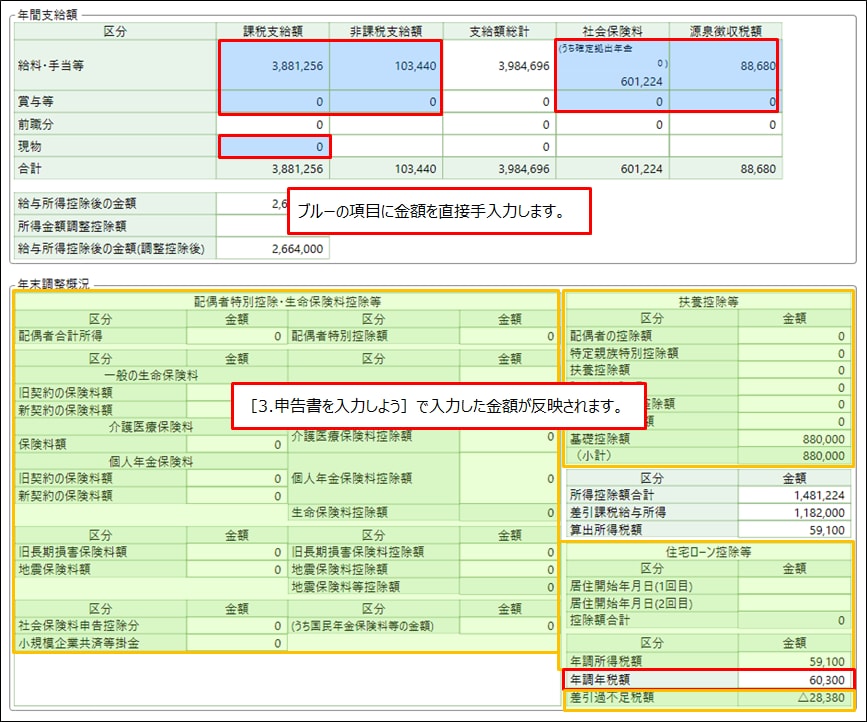The height and width of the screenshot is (722, 867).
Task: Select the 合計 支給額総計 value cell
Action: point(498,170)
